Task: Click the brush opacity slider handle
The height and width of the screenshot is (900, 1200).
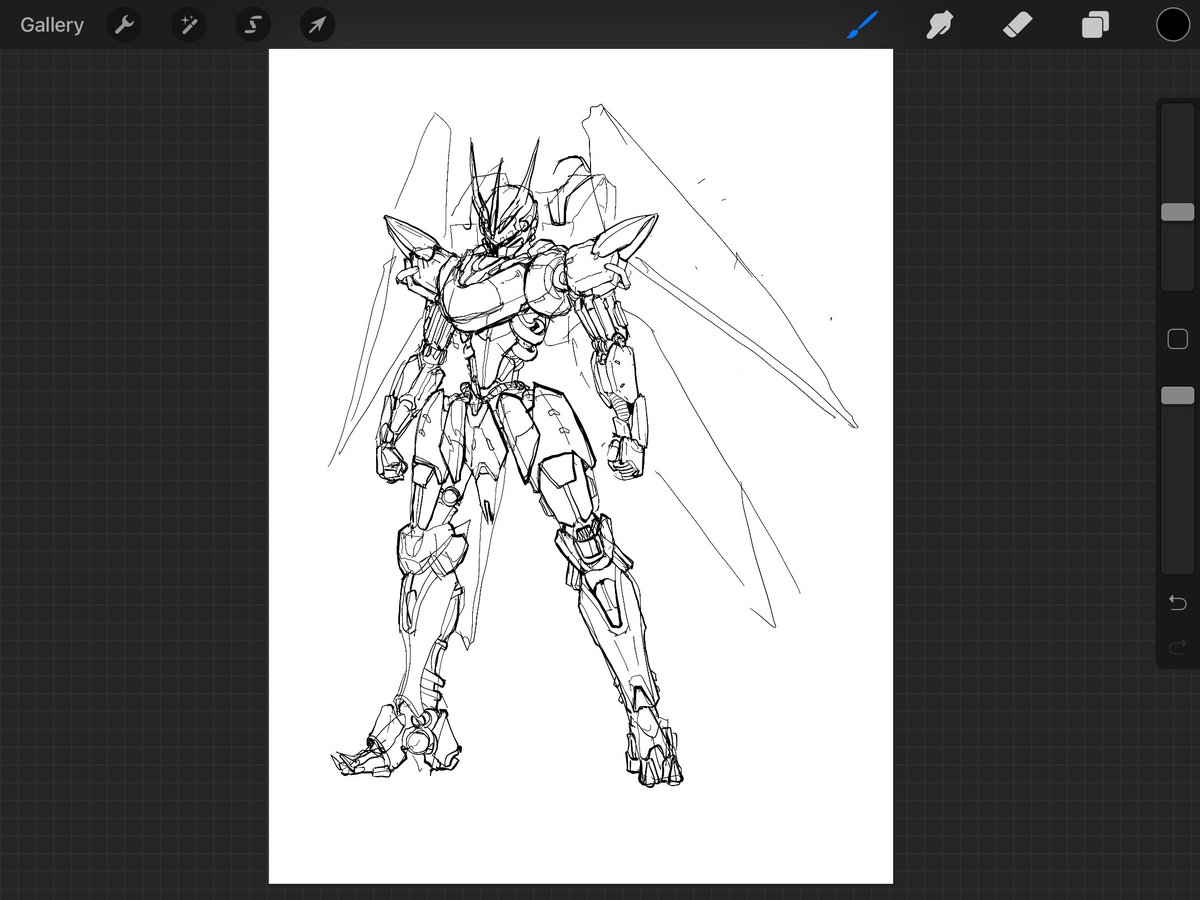Action: [1177, 396]
